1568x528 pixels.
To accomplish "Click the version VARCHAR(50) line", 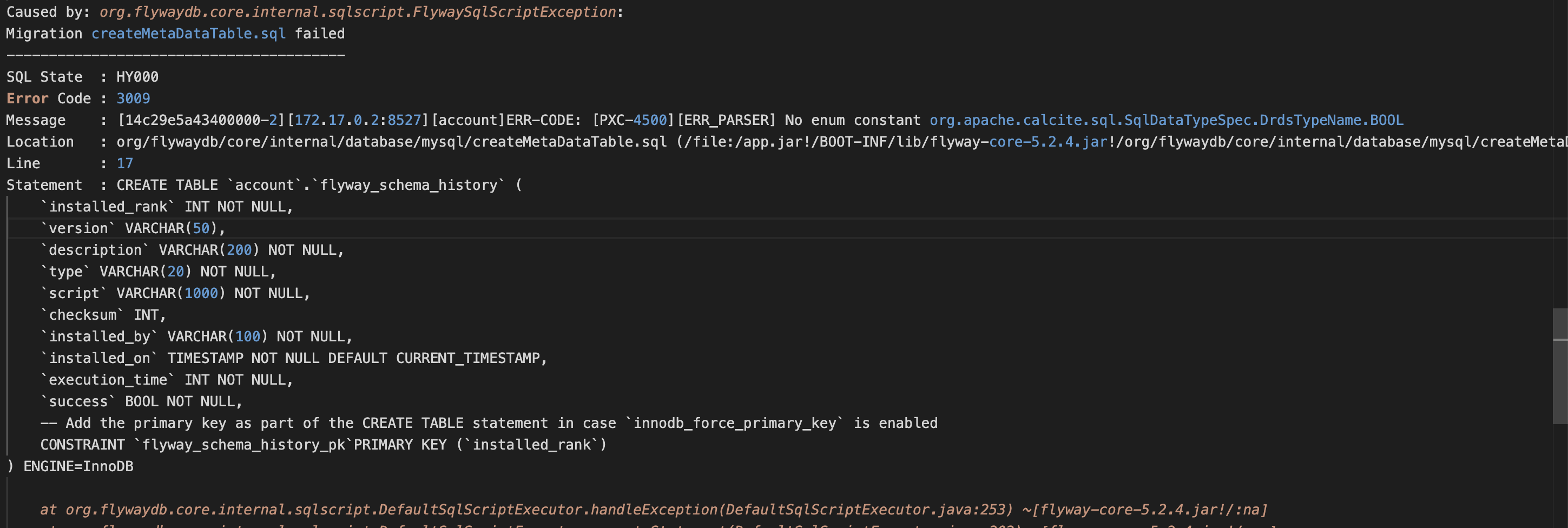I will click(133, 228).
